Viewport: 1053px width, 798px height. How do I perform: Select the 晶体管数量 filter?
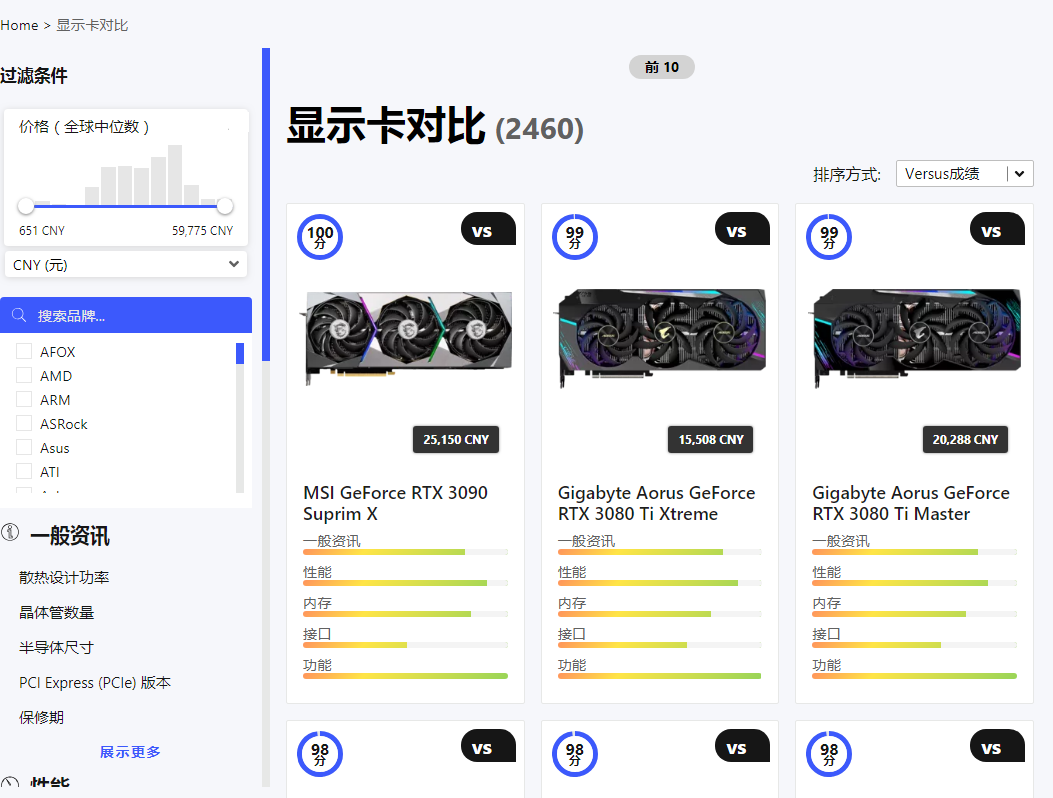(x=56, y=613)
